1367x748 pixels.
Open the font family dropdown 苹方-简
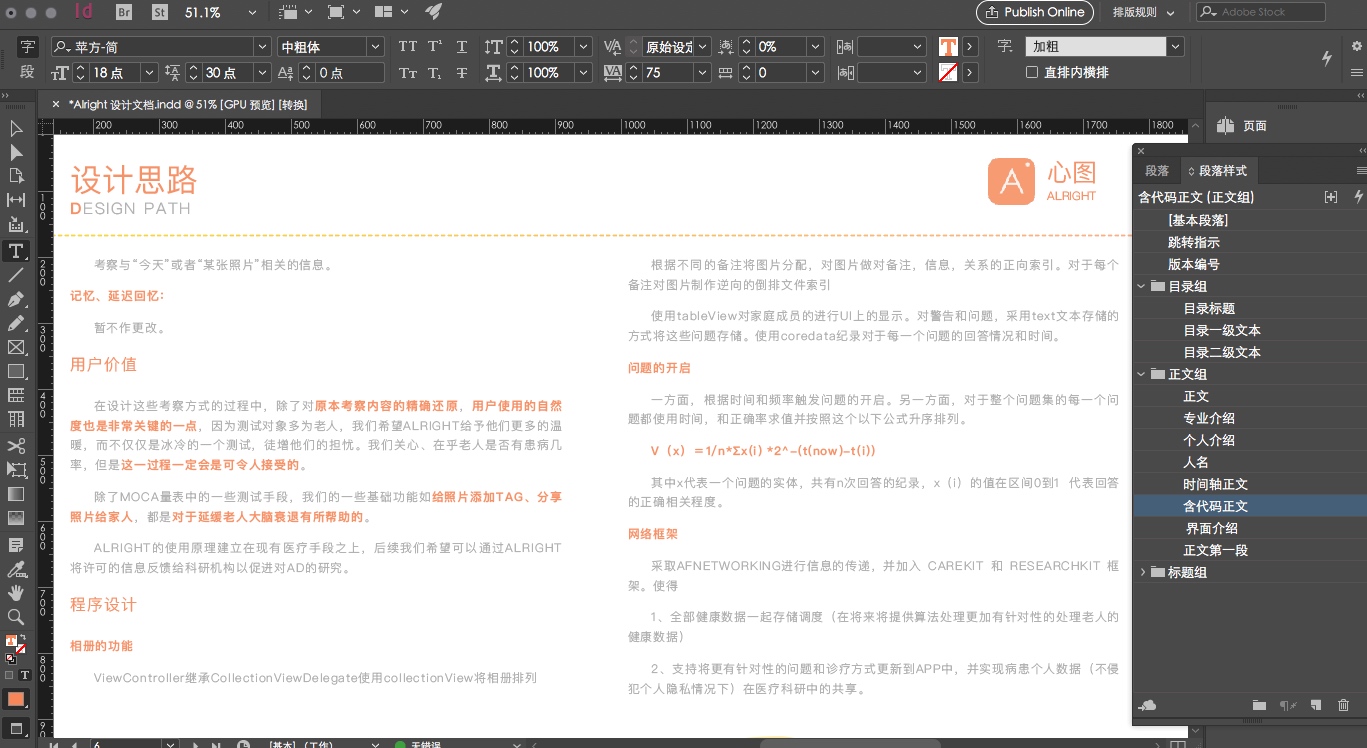point(263,47)
